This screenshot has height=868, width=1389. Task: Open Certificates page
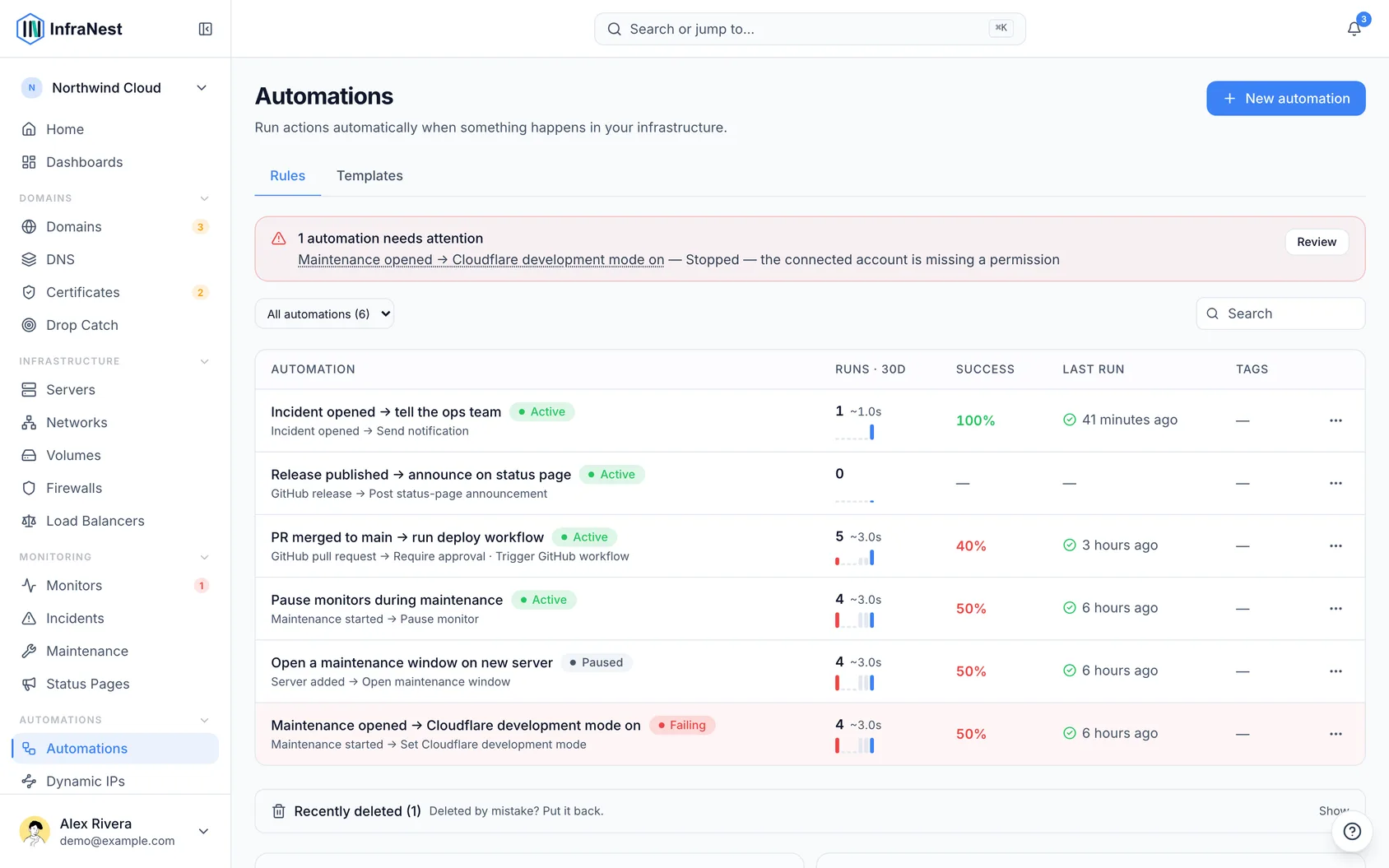[115, 292]
